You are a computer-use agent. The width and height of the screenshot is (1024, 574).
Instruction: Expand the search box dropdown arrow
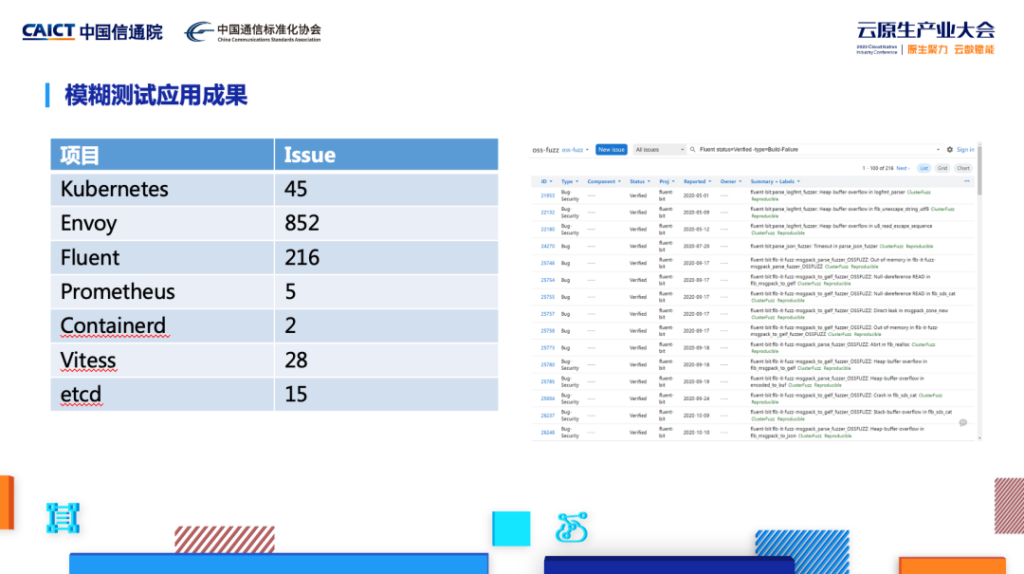tap(938, 150)
